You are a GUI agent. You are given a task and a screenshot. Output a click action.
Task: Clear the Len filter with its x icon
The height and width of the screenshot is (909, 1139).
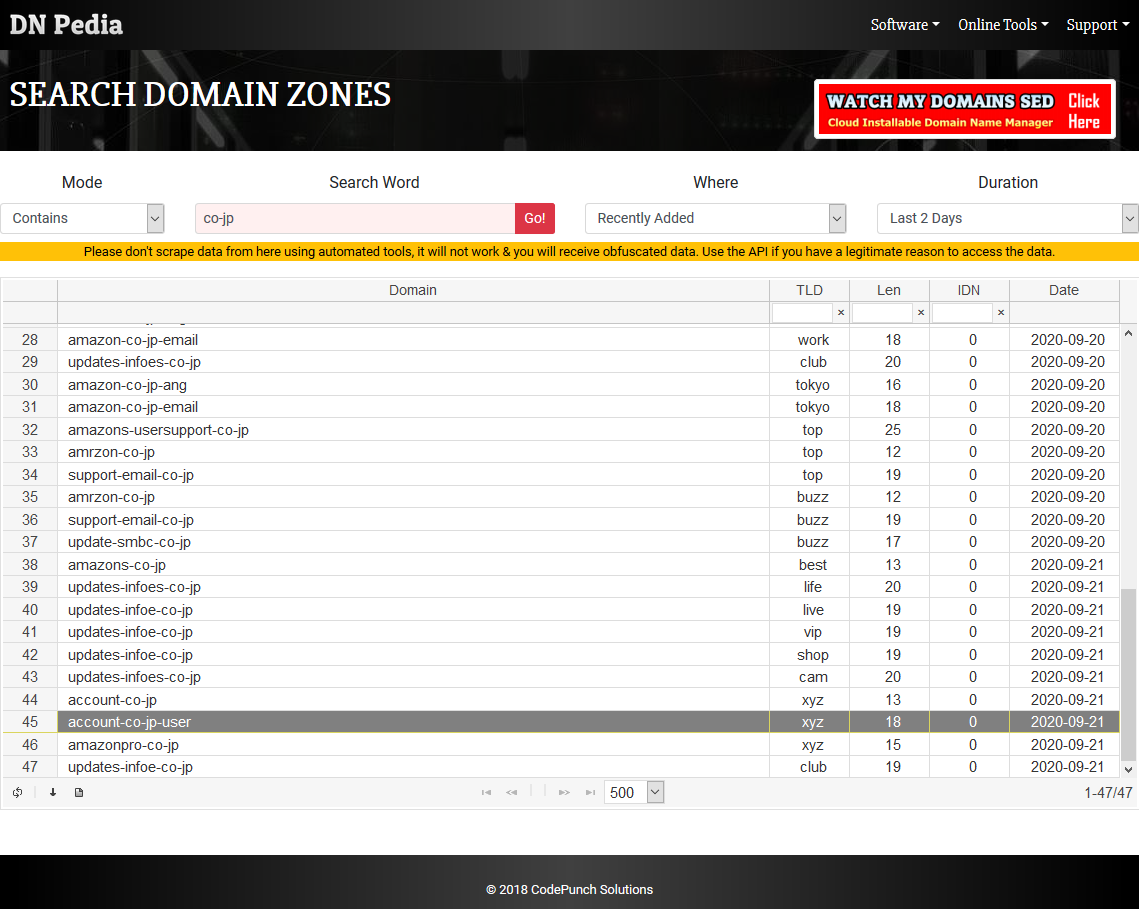click(x=920, y=313)
